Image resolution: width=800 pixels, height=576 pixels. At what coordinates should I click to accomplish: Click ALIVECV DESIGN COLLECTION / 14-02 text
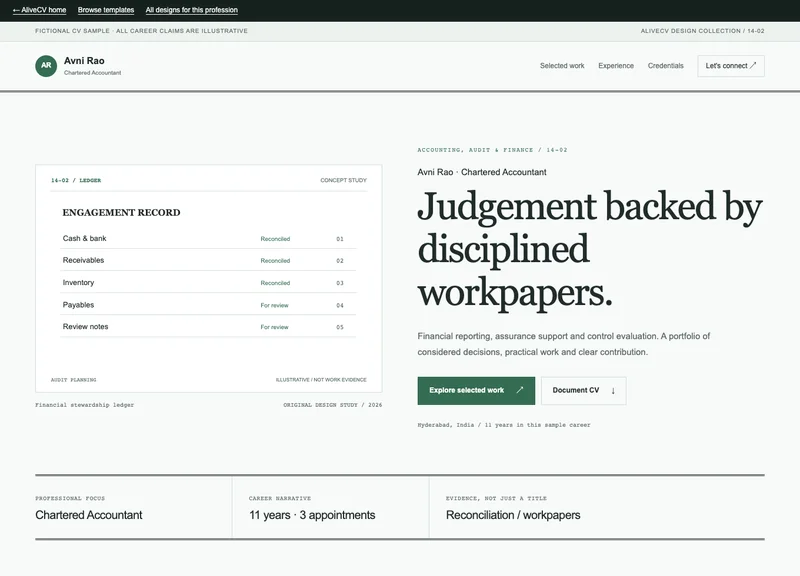(703, 31)
